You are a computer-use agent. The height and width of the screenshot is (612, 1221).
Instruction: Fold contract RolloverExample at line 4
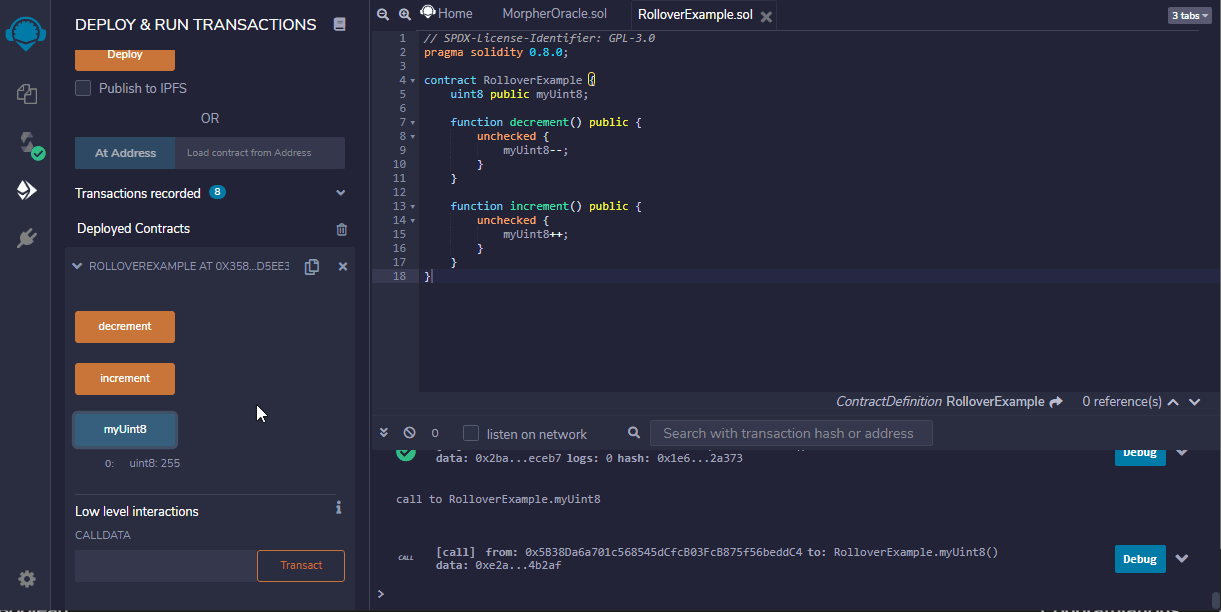413,80
